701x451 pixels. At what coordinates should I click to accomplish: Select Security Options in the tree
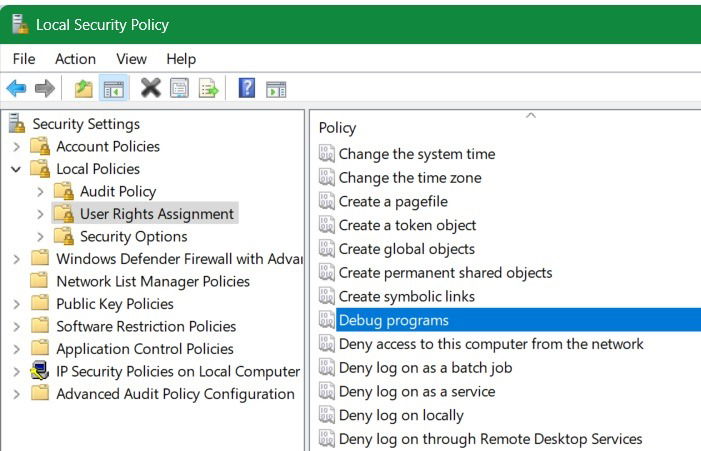133,236
